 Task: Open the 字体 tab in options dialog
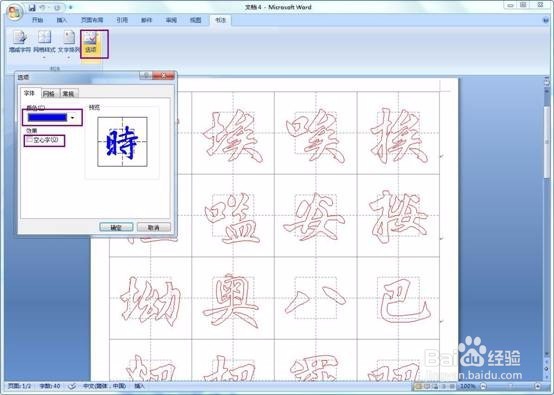(30, 93)
